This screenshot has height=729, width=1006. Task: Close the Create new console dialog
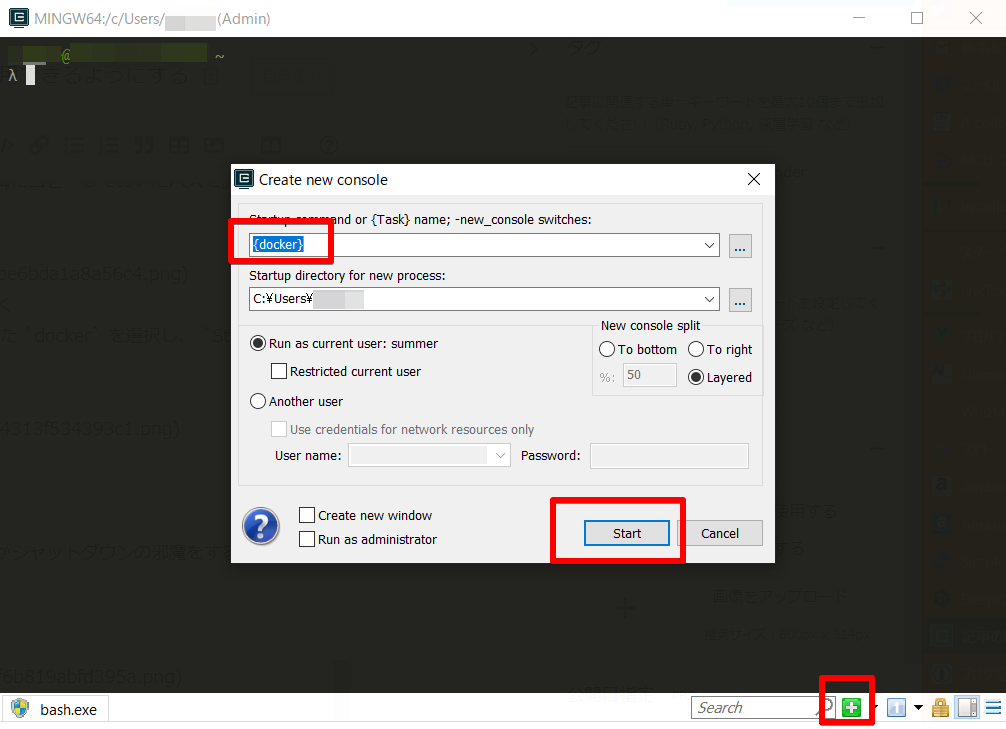[754, 179]
